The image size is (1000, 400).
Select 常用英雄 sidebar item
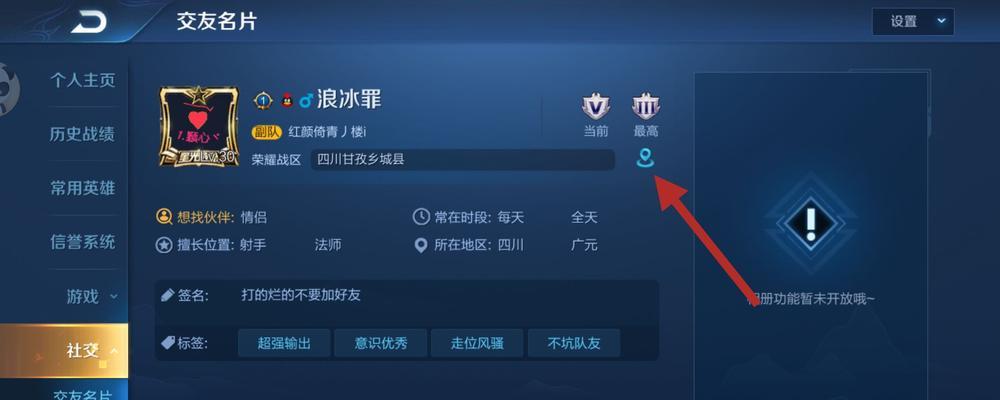(83, 188)
